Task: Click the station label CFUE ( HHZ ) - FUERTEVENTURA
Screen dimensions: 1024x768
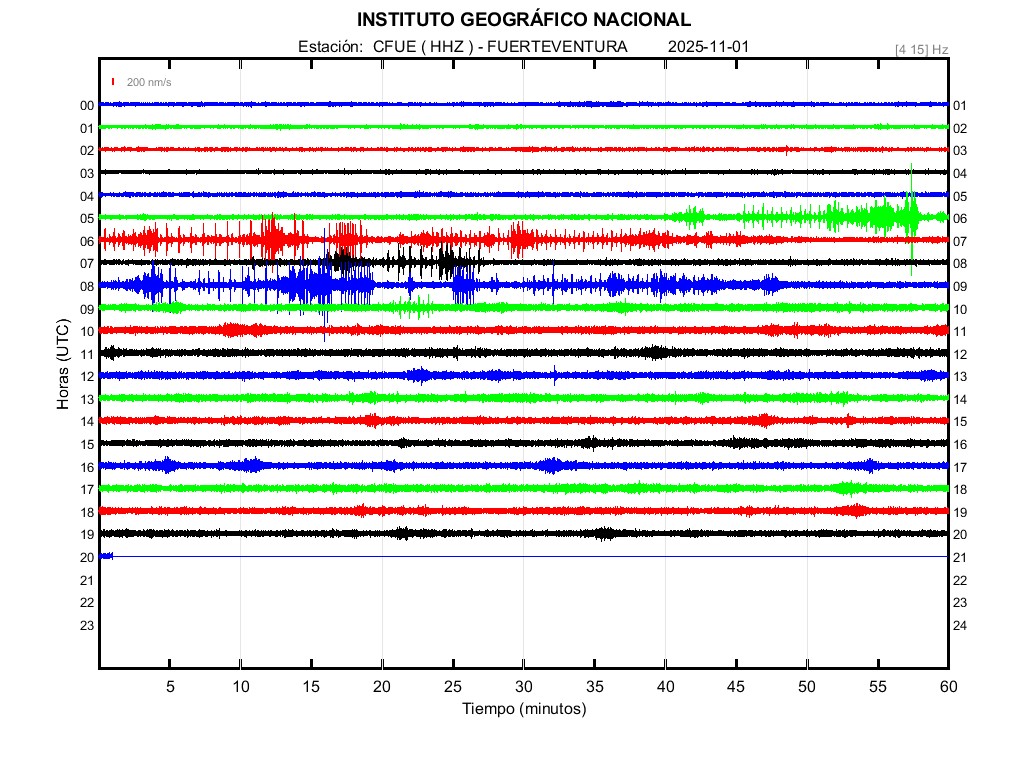Action: click(500, 47)
